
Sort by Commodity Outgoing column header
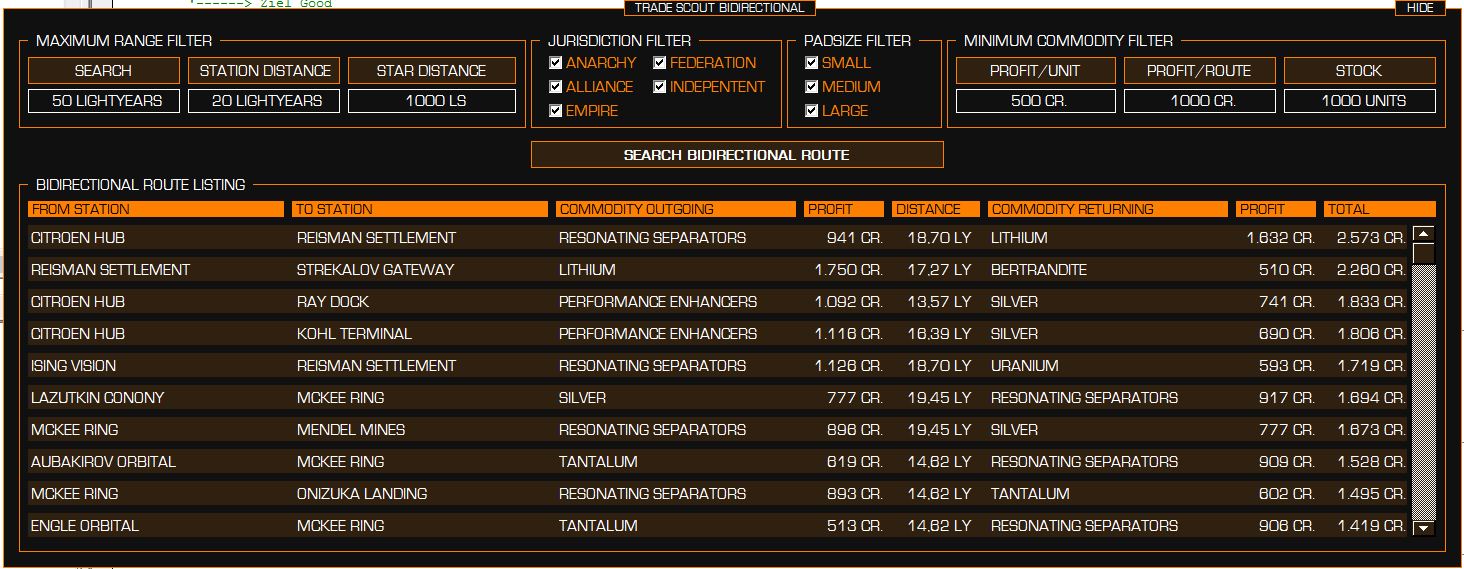[676, 209]
